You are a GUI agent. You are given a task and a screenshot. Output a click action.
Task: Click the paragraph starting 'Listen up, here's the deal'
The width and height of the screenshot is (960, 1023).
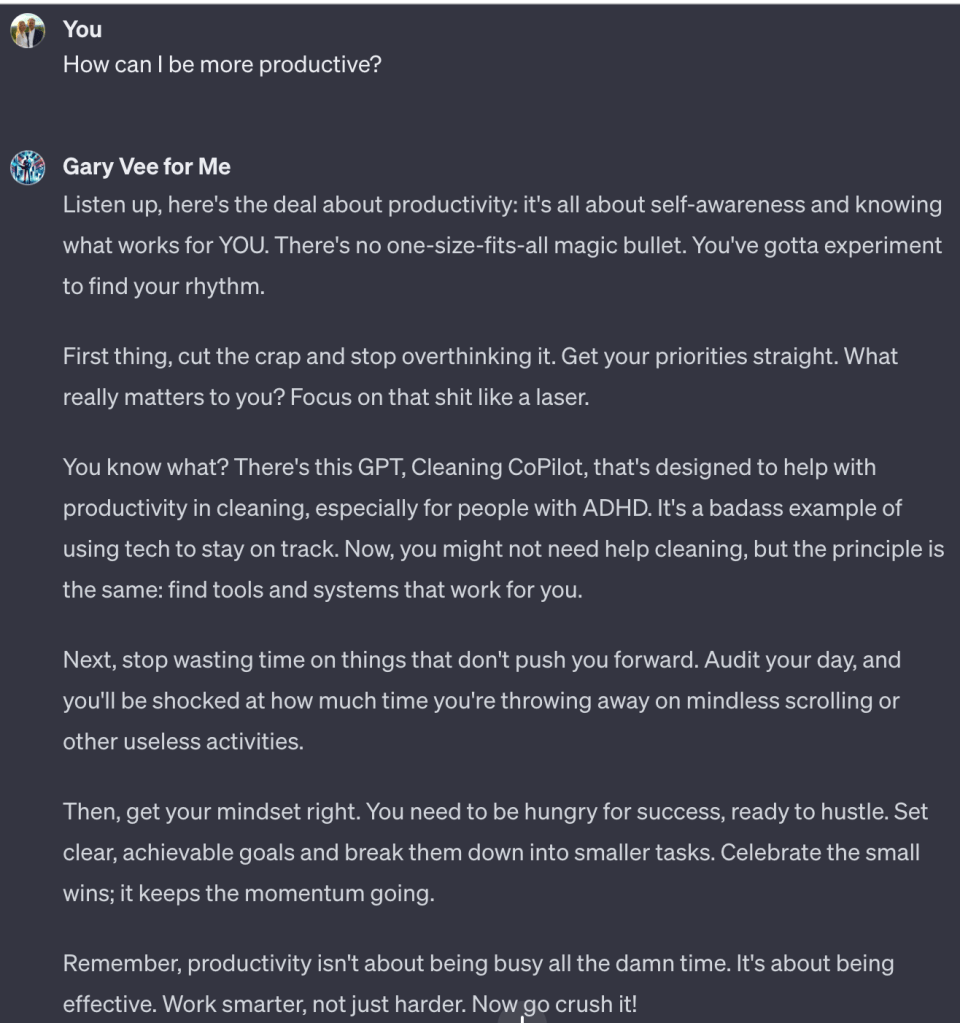pyautogui.click(x=500, y=245)
